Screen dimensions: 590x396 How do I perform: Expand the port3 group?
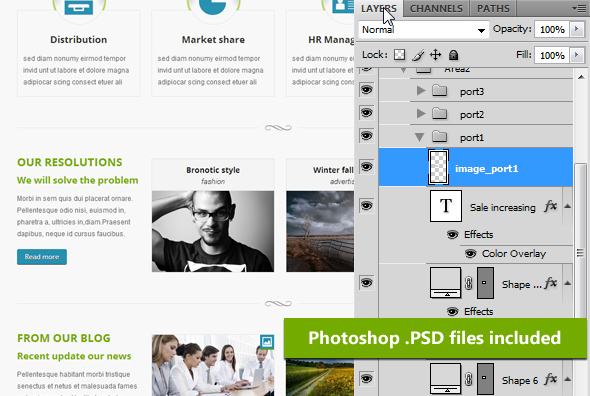pos(421,90)
